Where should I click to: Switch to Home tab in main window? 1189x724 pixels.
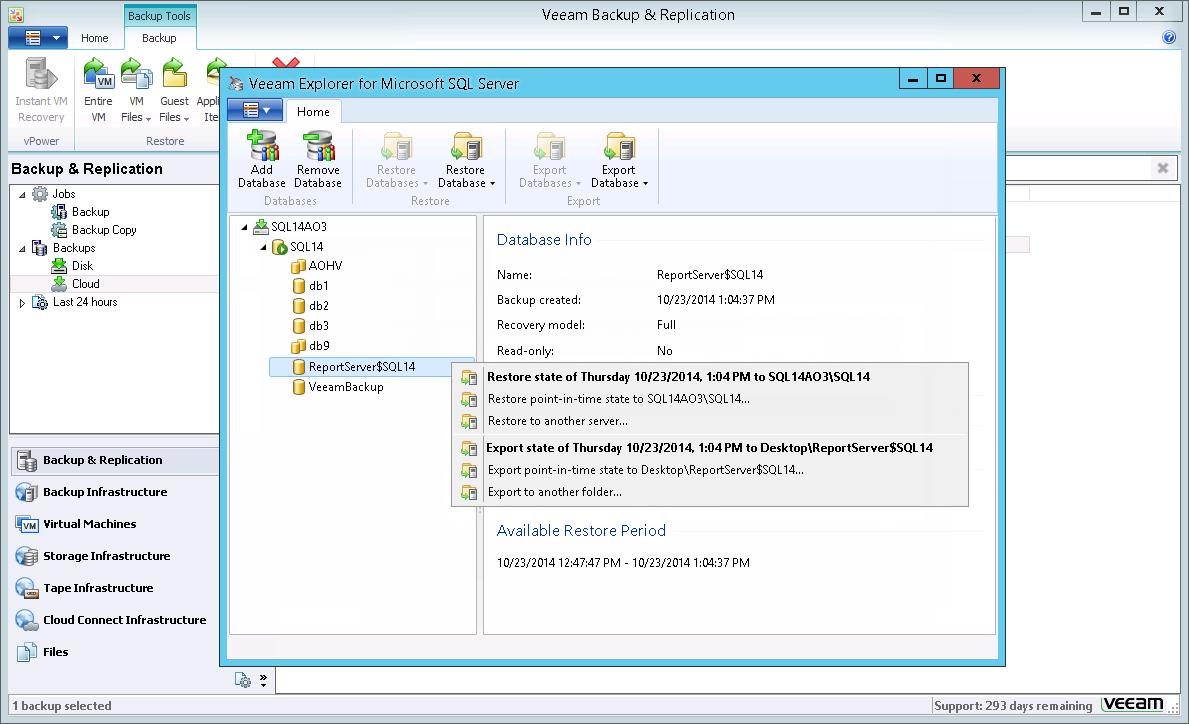(x=95, y=38)
